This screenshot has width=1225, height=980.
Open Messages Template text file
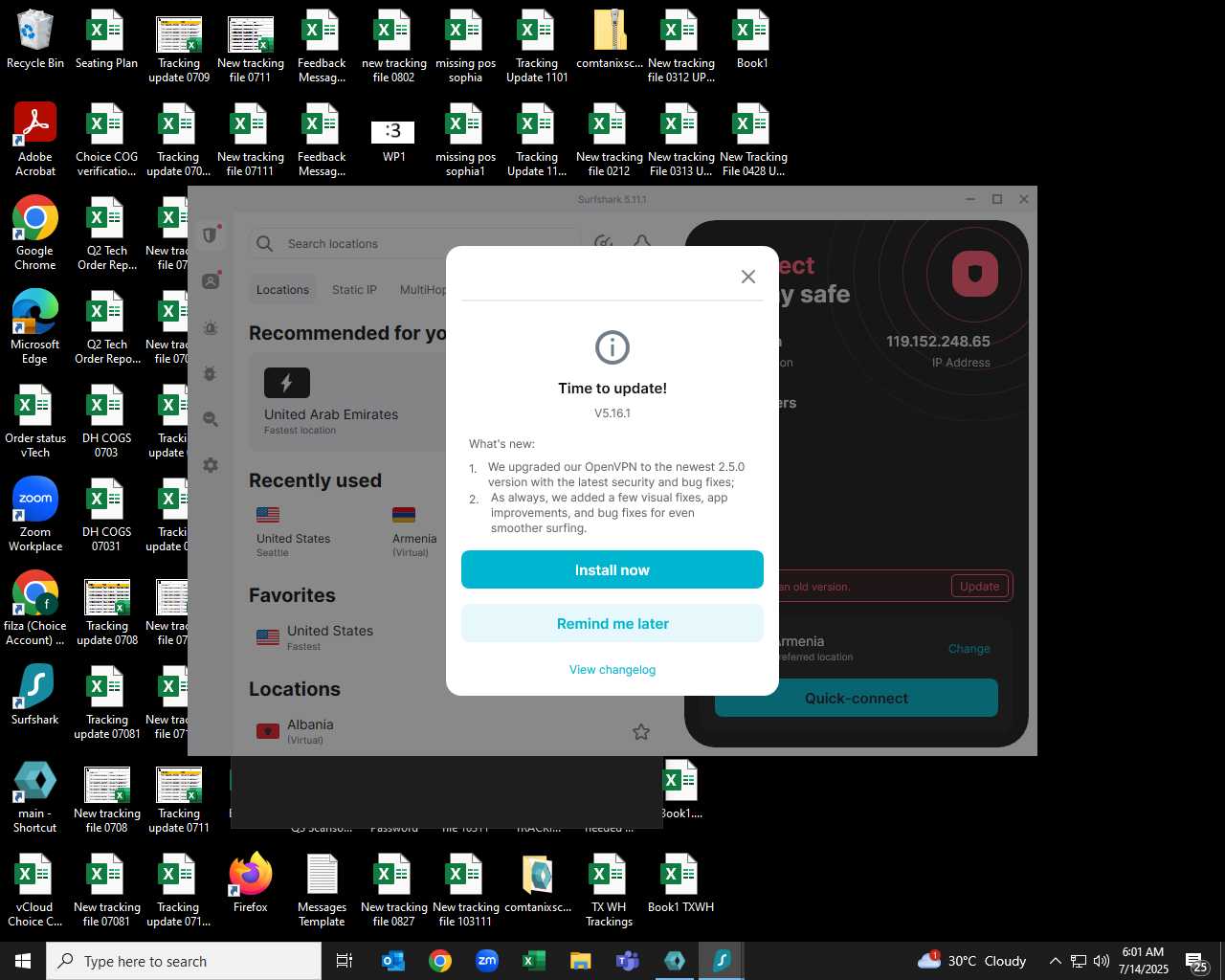pyautogui.click(x=322, y=890)
